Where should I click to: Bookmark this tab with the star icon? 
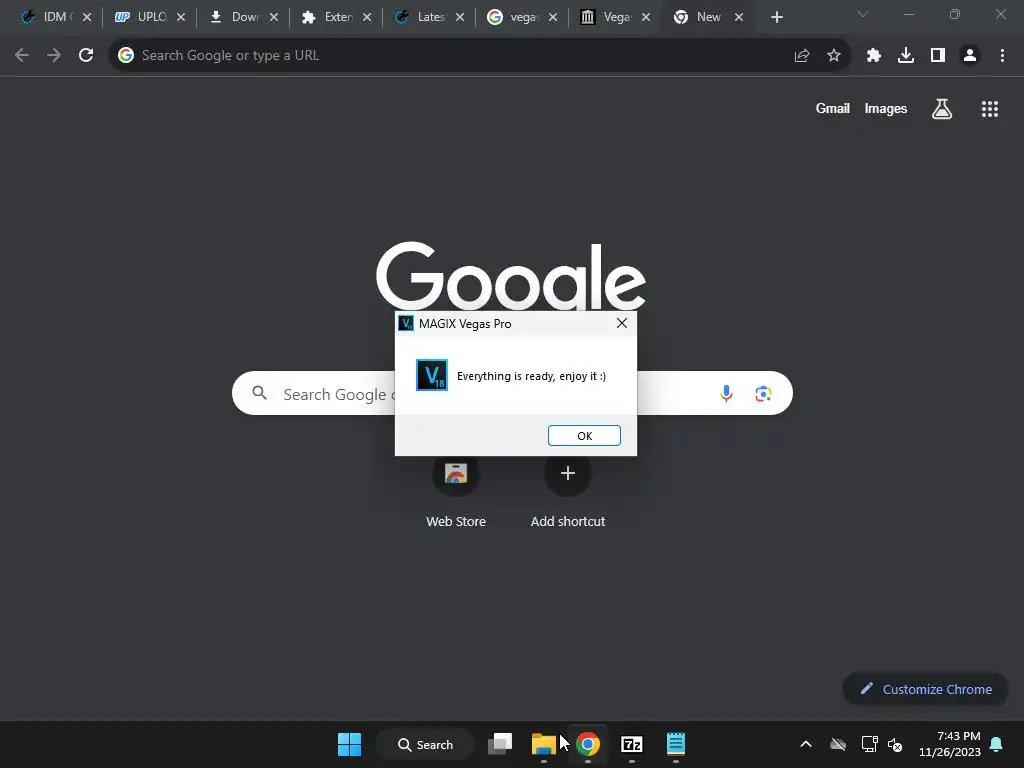834,56
